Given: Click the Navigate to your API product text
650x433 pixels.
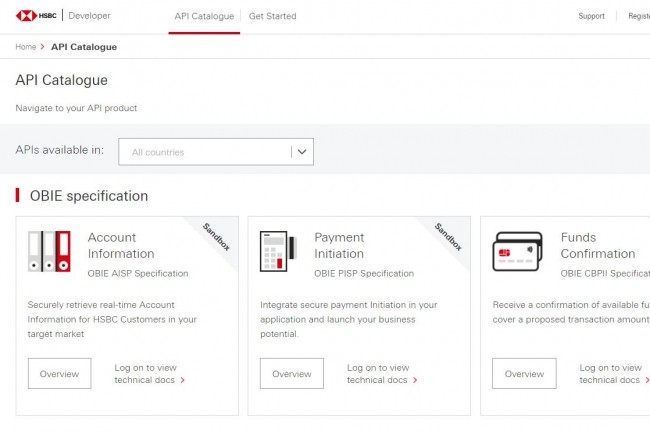Looking at the screenshot, I should click(76, 108).
